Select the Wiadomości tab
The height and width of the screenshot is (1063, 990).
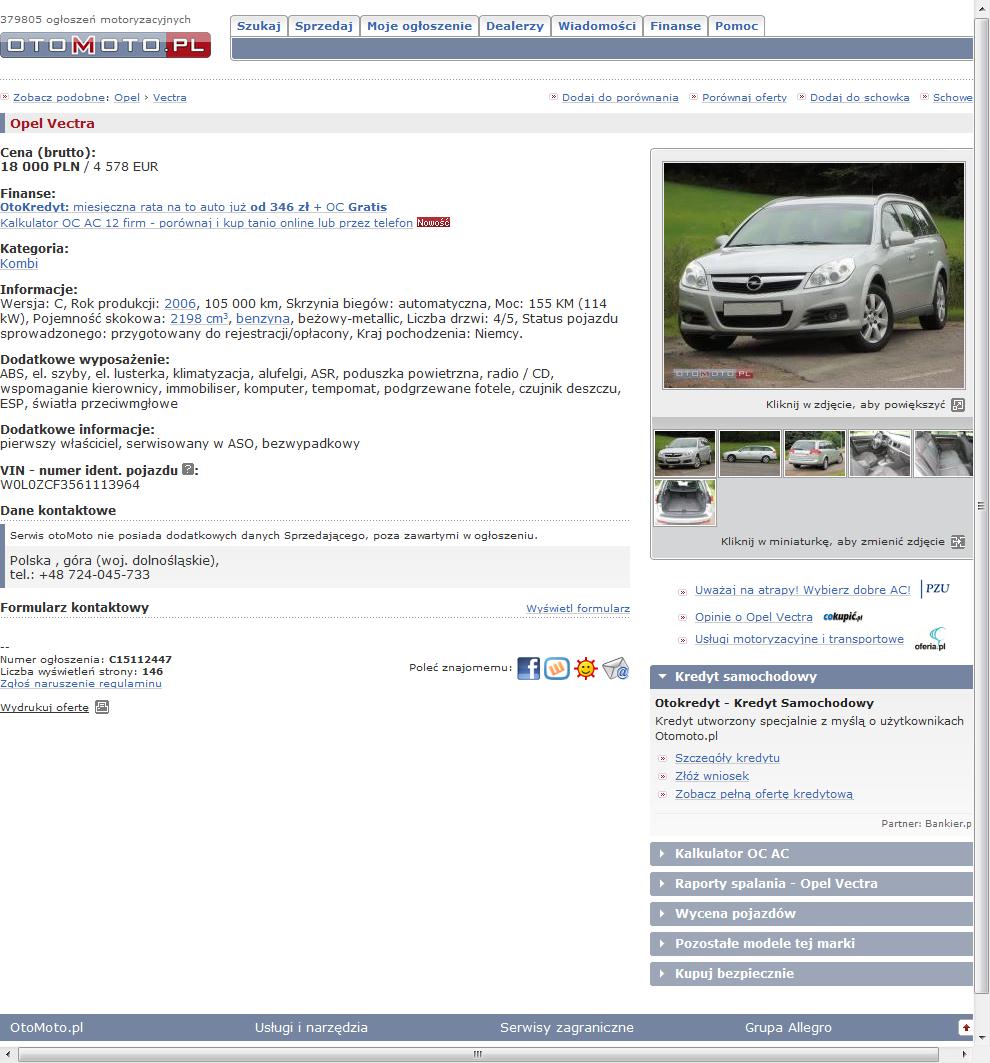[597, 26]
